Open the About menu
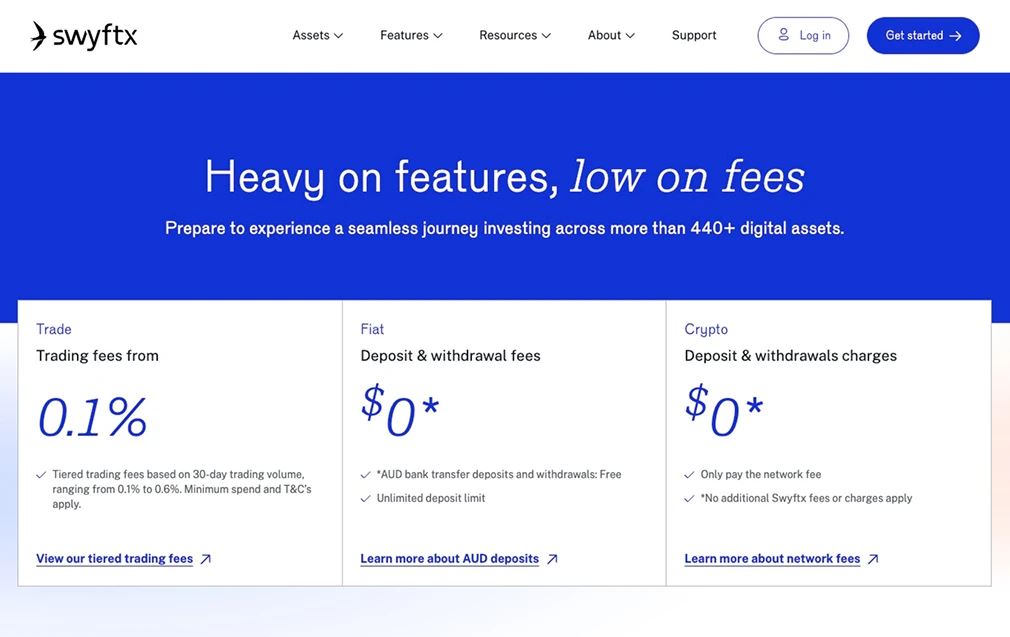The image size is (1010, 637). pyautogui.click(x=610, y=35)
